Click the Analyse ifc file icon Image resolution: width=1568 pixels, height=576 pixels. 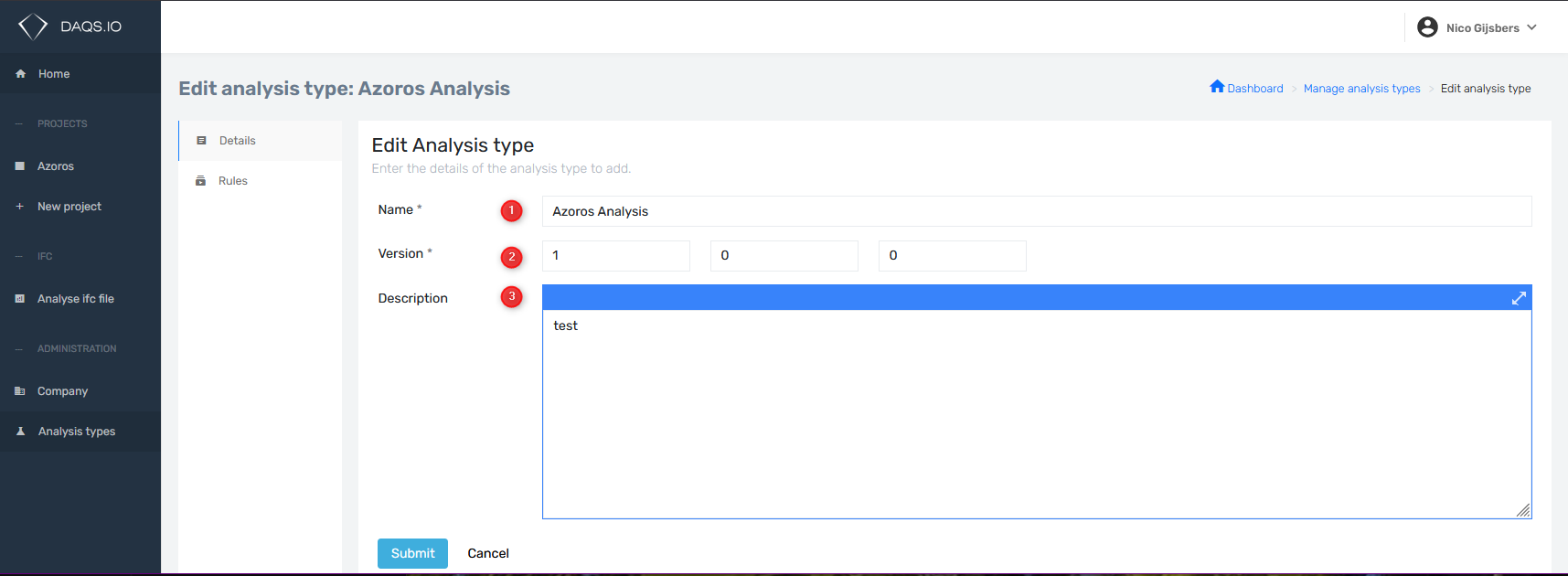tap(19, 299)
